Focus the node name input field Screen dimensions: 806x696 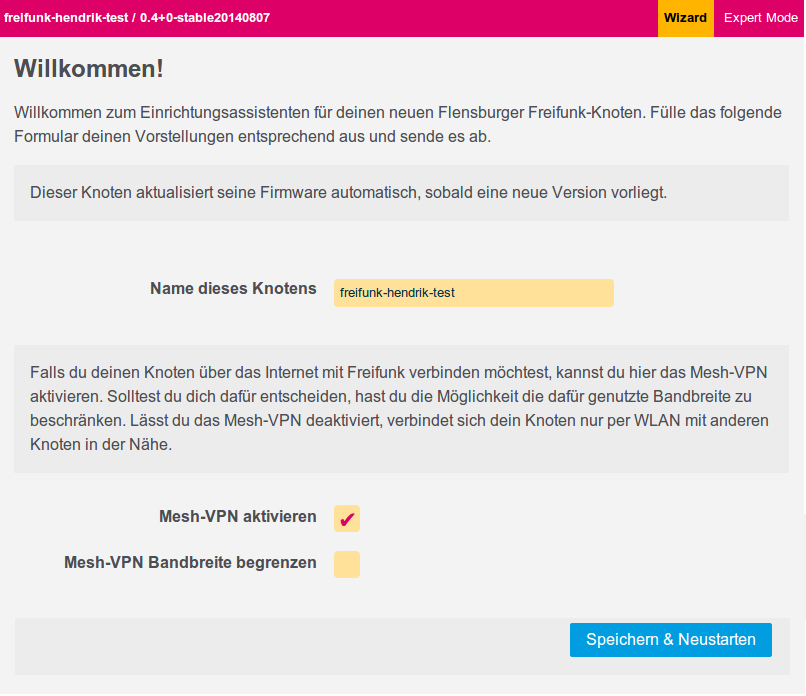(x=473, y=293)
